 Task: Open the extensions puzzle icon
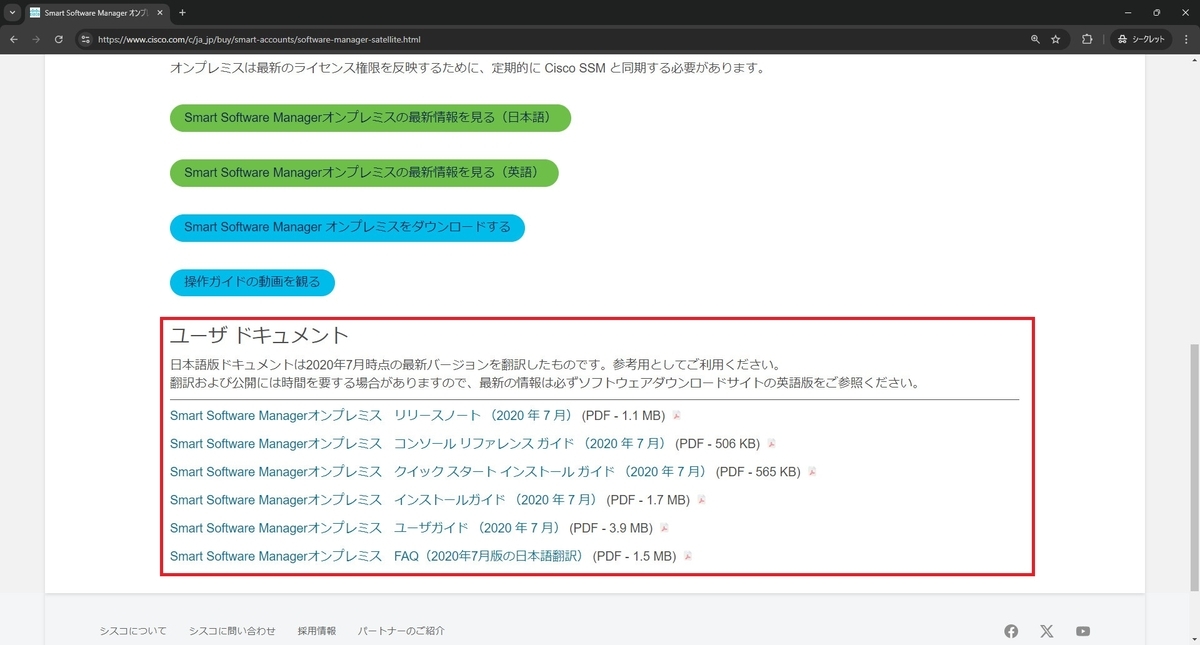click(1086, 41)
